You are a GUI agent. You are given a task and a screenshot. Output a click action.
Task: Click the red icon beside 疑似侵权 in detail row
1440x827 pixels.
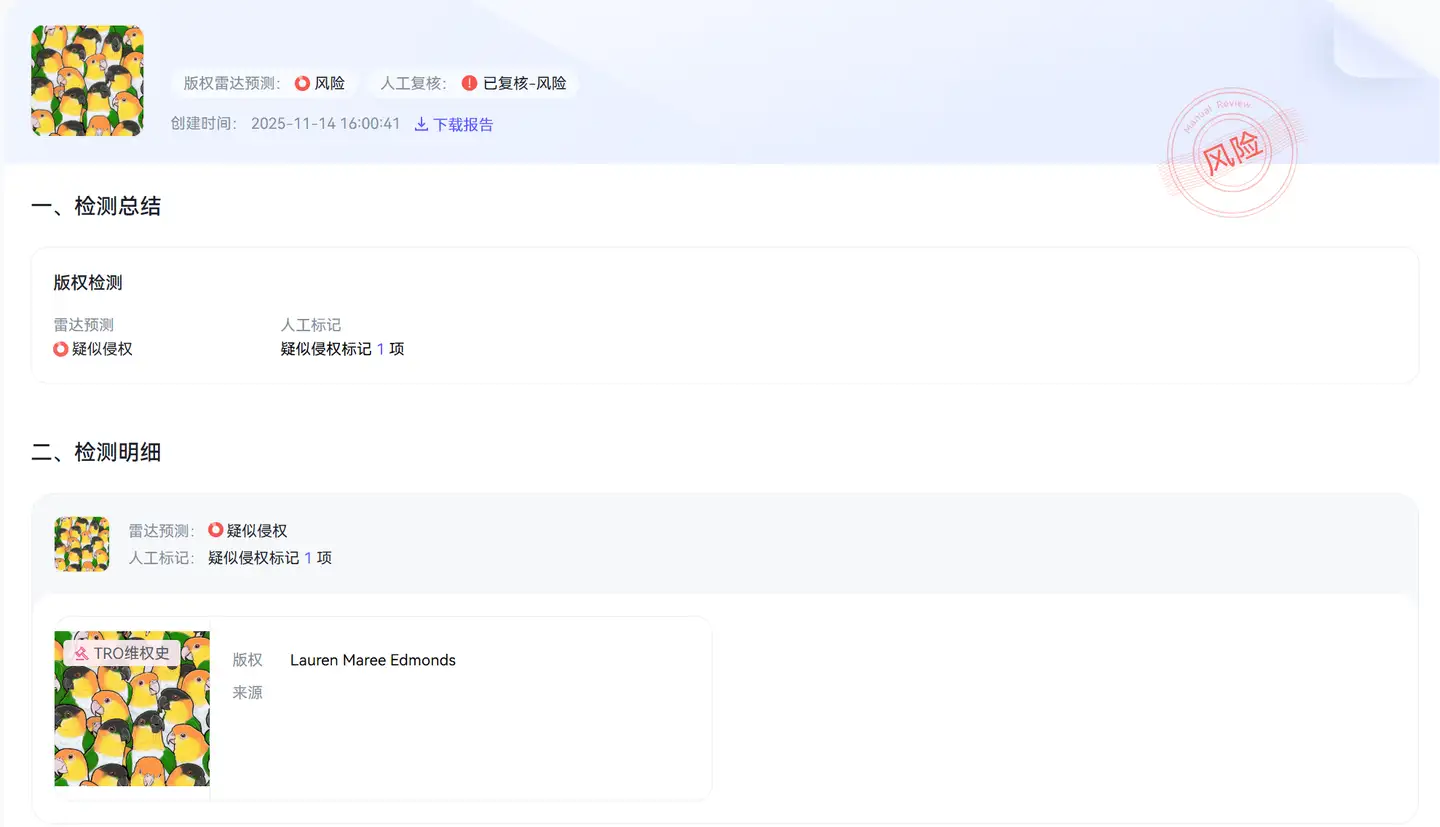215,530
